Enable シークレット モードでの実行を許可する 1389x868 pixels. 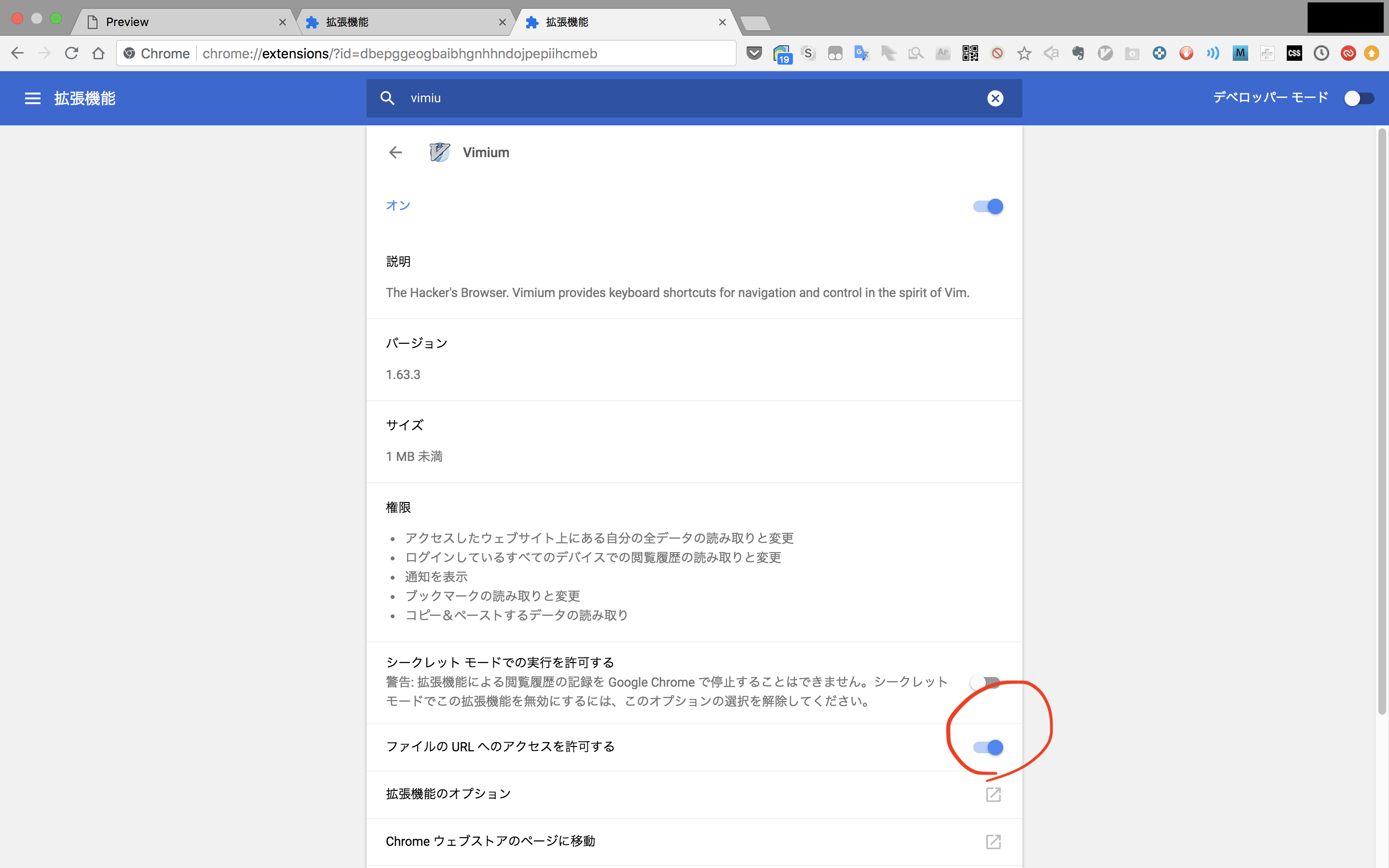tap(985, 682)
